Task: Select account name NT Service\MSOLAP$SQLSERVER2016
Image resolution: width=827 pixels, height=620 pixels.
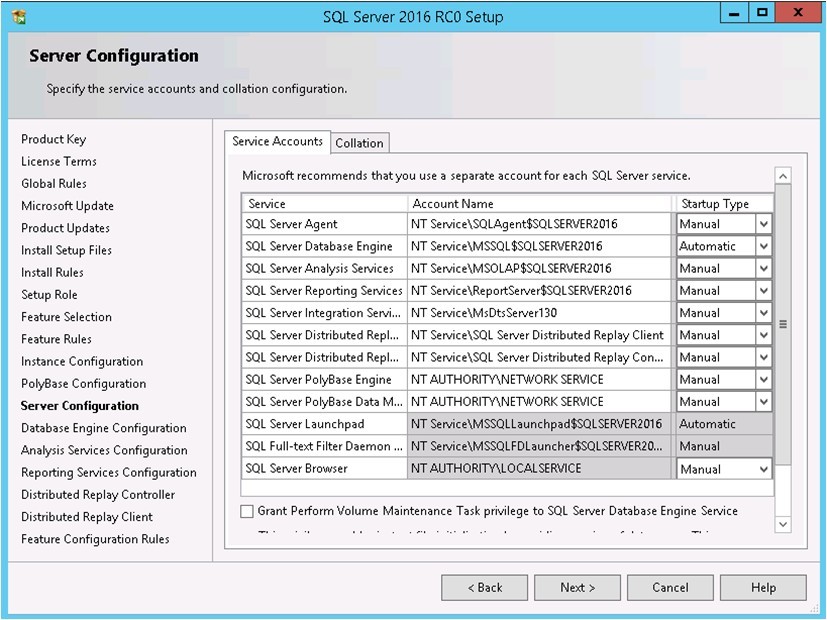Action: pyautogui.click(x=539, y=268)
